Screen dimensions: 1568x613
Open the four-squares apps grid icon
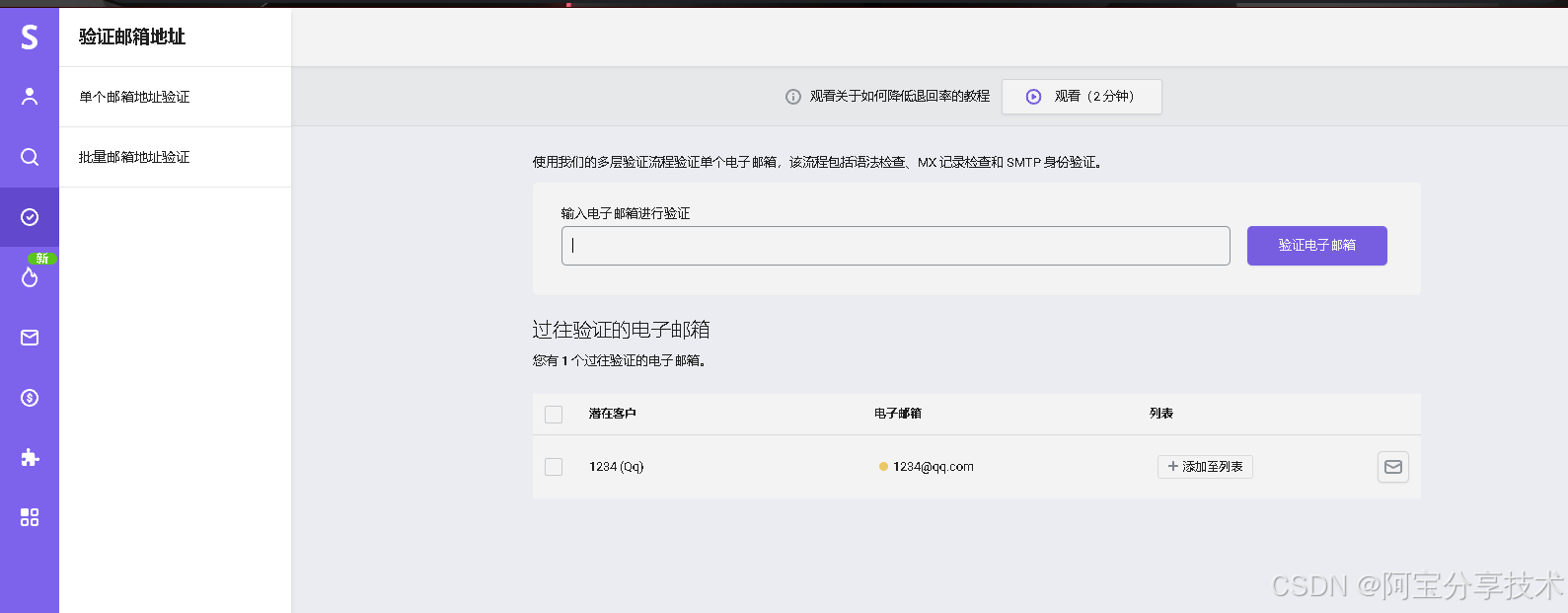pyautogui.click(x=30, y=517)
